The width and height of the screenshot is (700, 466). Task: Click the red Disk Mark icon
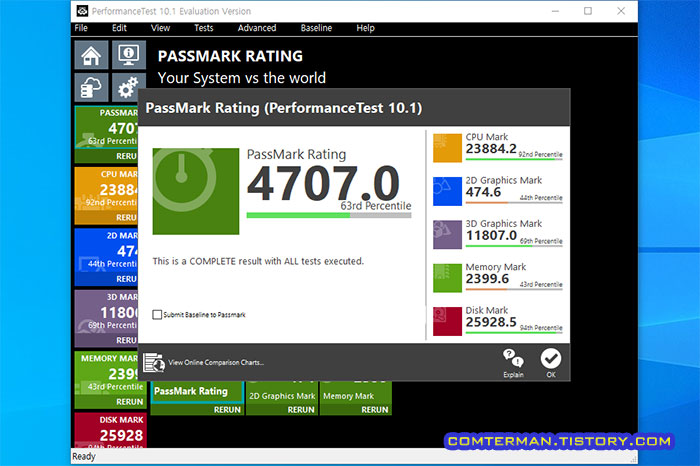coord(447,321)
